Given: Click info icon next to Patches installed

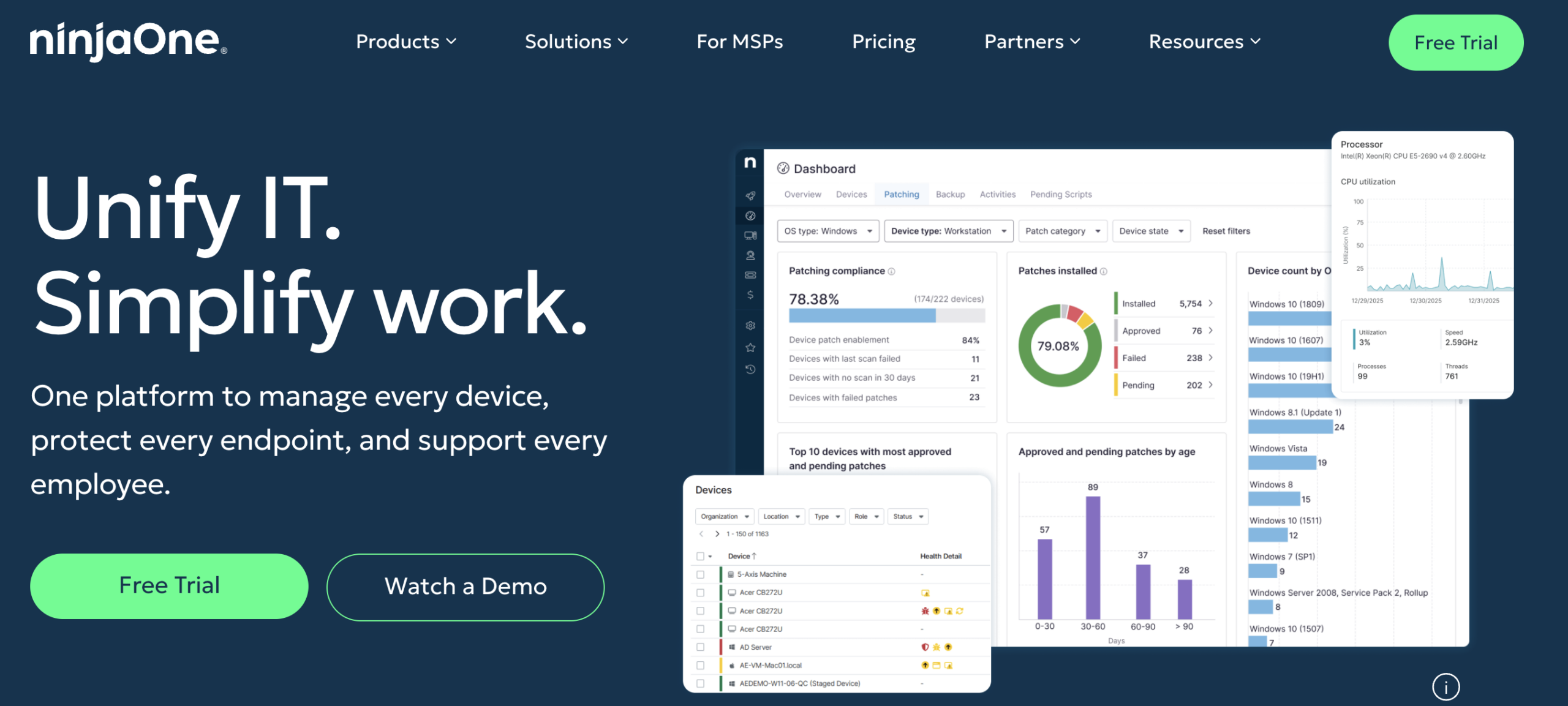Looking at the screenshot, I should coord(1103,271).
